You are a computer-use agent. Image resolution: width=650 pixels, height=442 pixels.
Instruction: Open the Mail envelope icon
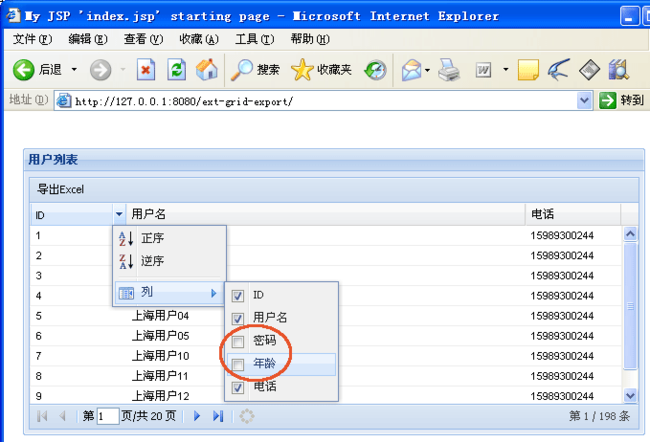click(x=412, y=70)
